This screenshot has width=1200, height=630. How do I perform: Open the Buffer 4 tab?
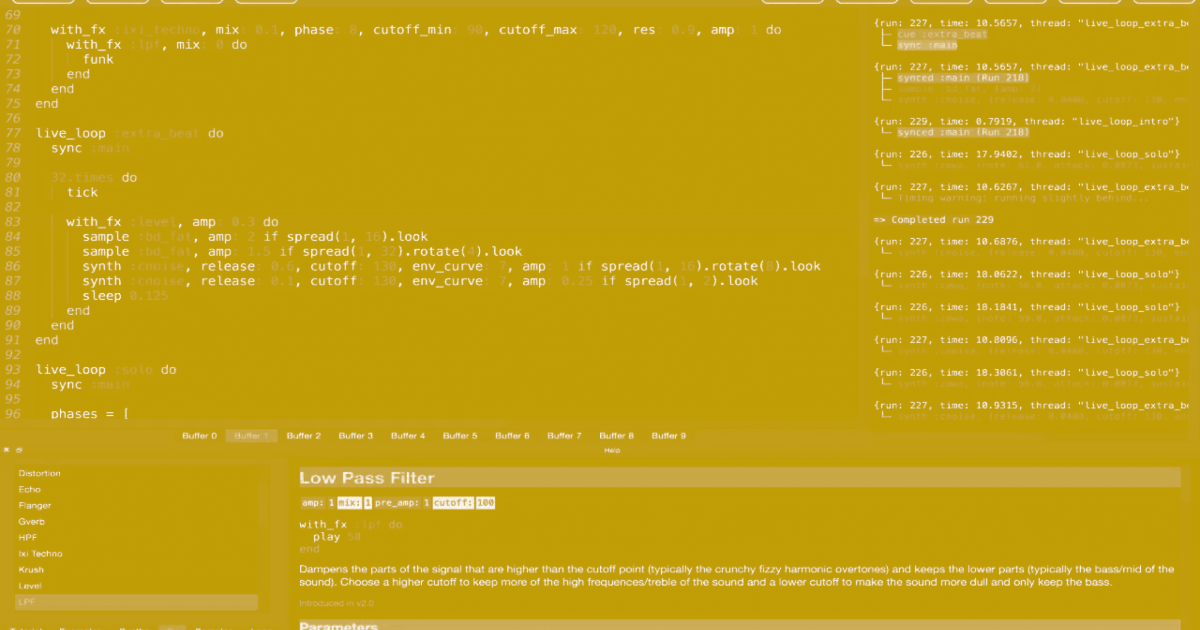(x=408, y=436)
